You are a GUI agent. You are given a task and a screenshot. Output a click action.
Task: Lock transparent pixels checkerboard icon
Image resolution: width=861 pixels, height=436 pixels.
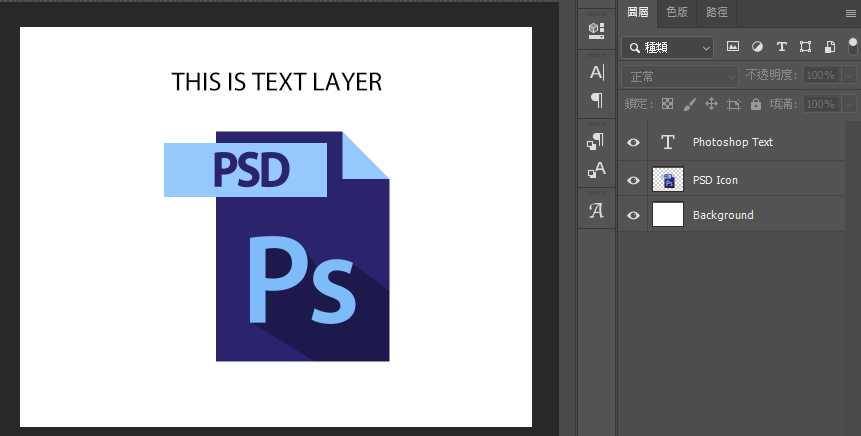667,104
